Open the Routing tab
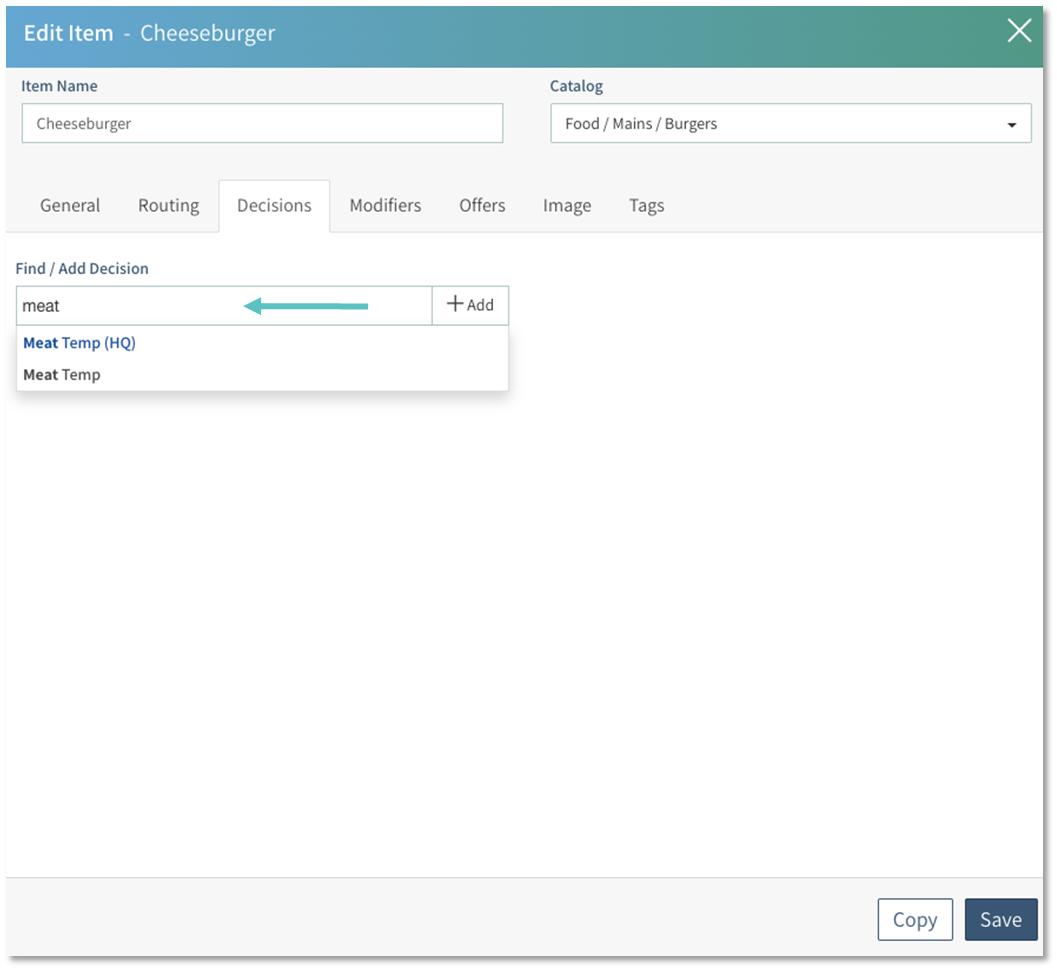1057x970 pixels. [x=168, y=205]
